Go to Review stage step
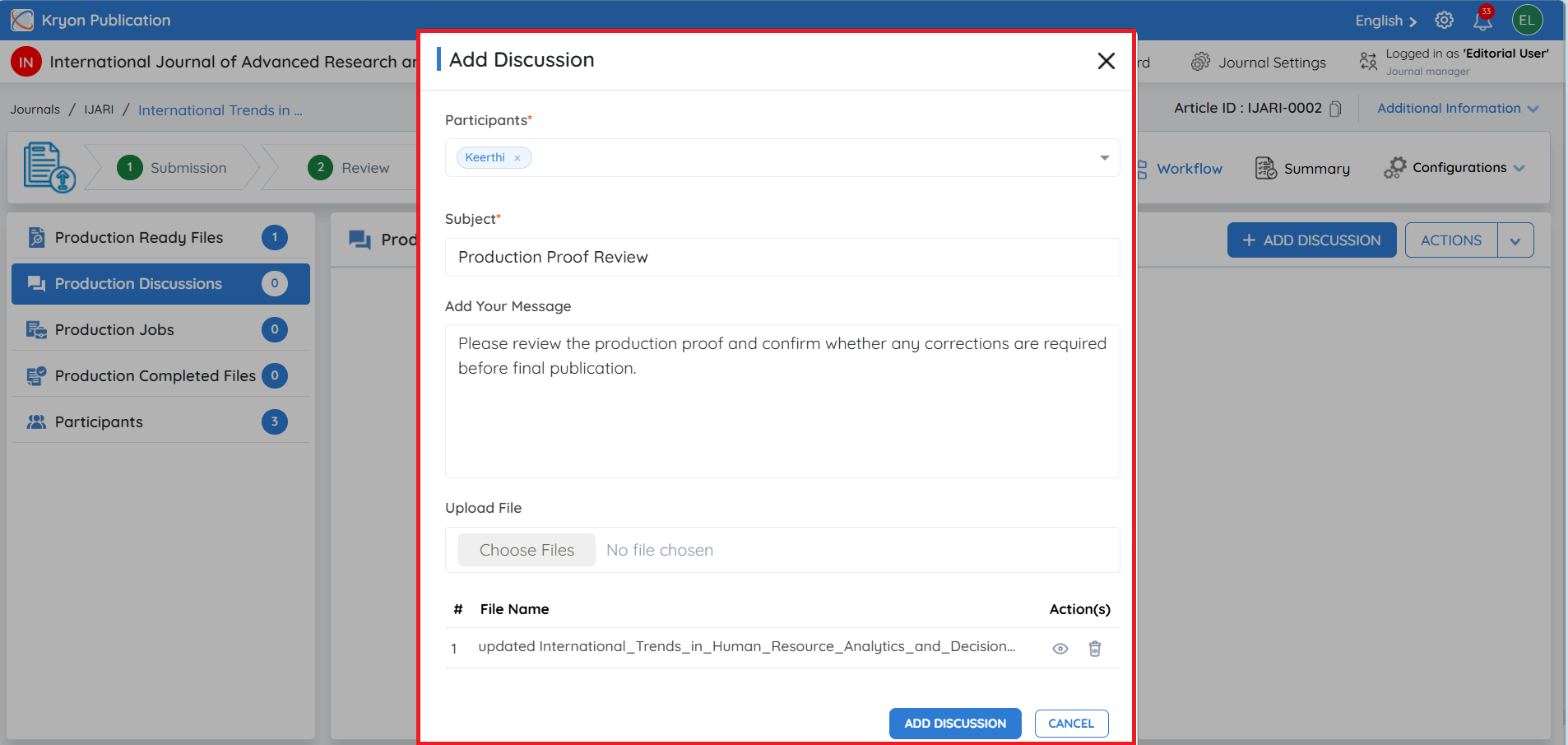 pyautogui.click(x=349, y=168)
